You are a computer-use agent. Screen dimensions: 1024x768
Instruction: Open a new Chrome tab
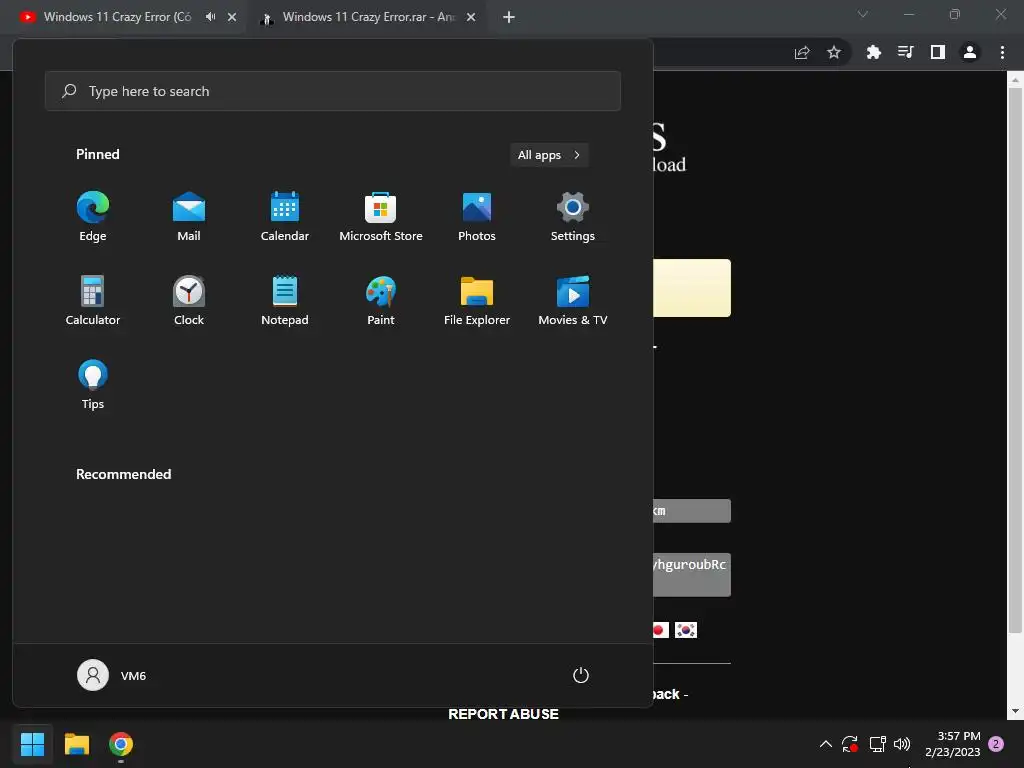click(509, 17)
